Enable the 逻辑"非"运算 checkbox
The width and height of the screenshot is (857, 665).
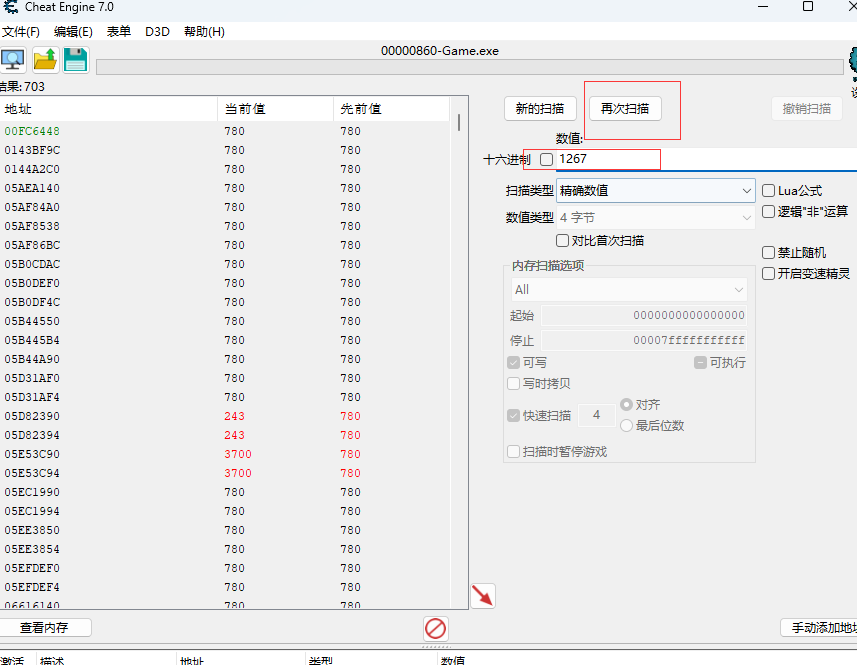(x=768, y=211)
